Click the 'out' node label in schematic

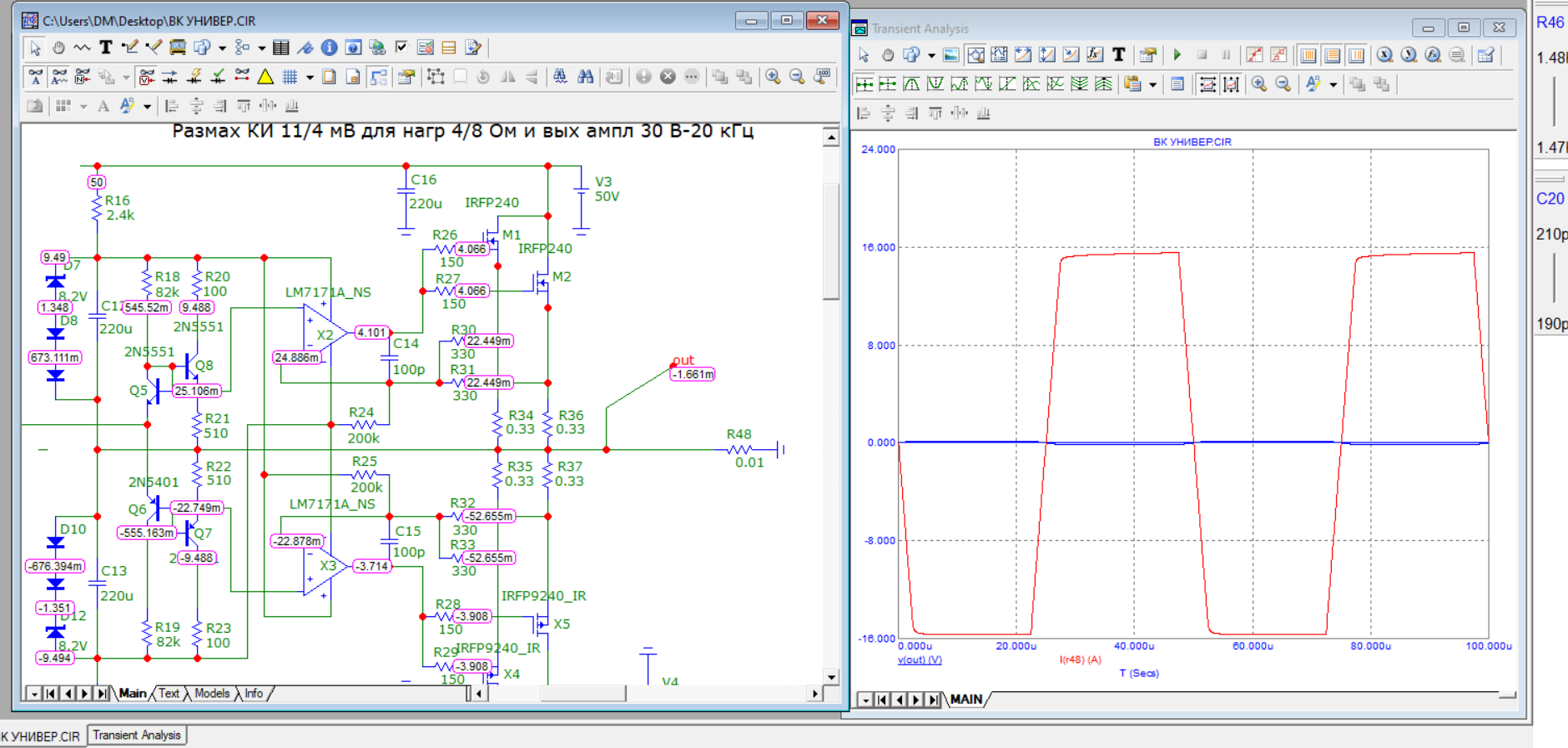click(683, 360)
